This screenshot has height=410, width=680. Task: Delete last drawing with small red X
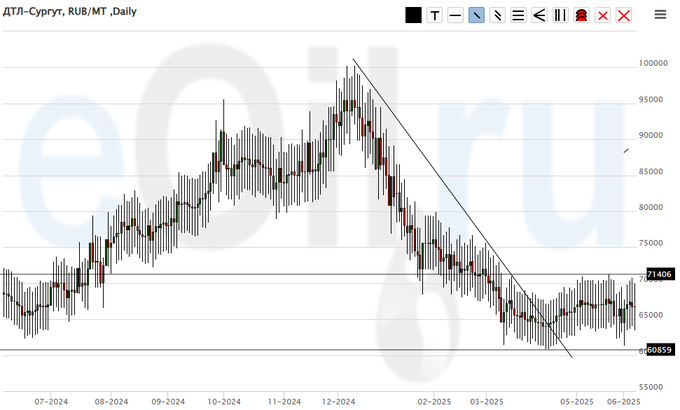pyautogui.click(x=602, y=15)
